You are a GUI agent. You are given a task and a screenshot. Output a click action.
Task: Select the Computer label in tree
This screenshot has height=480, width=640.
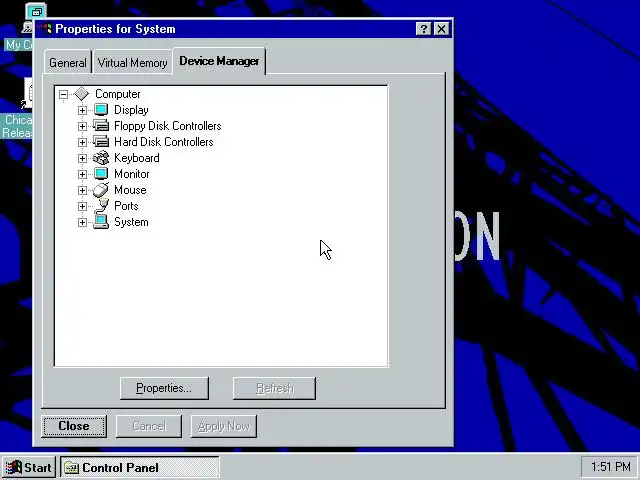118,94
